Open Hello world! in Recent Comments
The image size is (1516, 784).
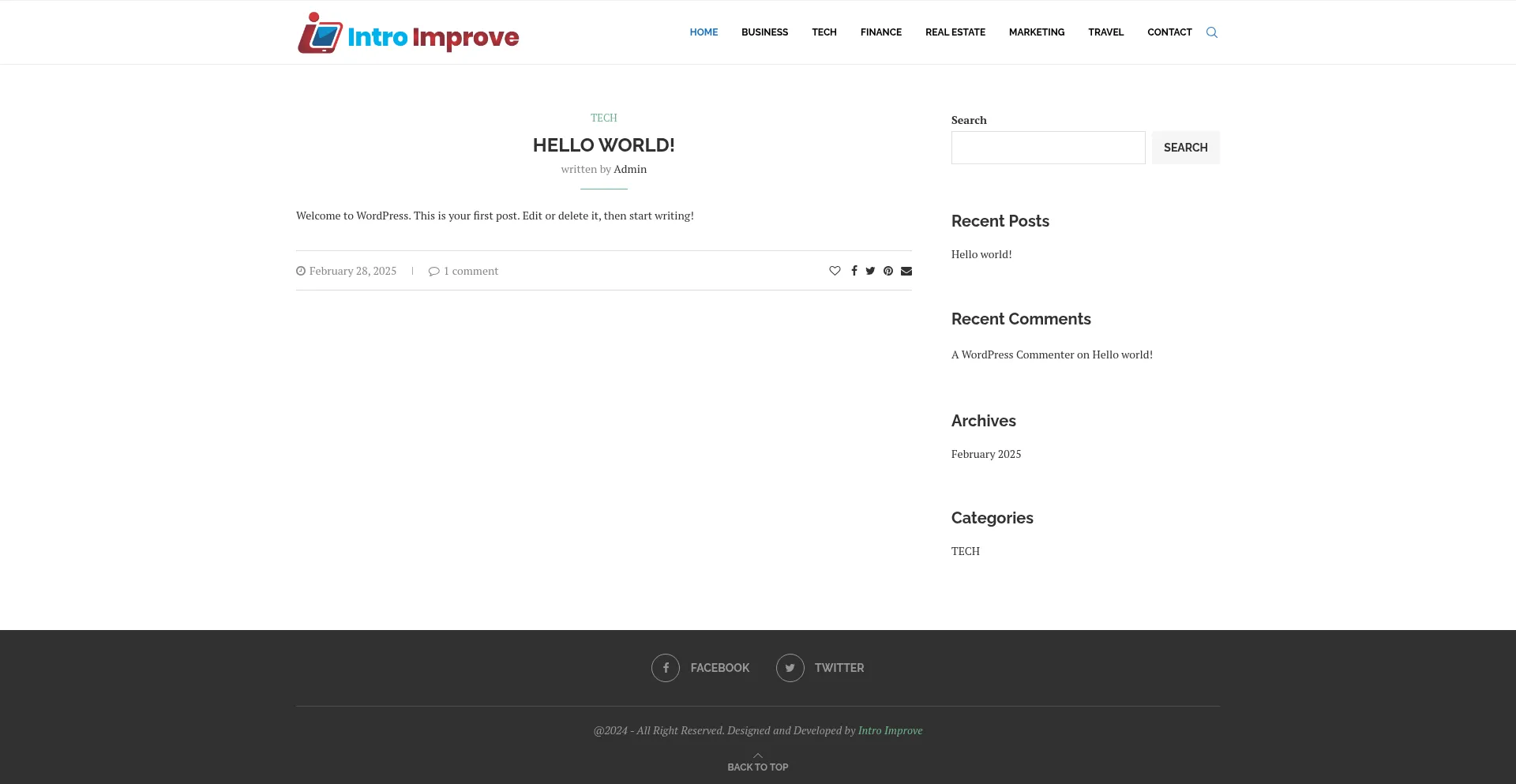[1122, 354]
